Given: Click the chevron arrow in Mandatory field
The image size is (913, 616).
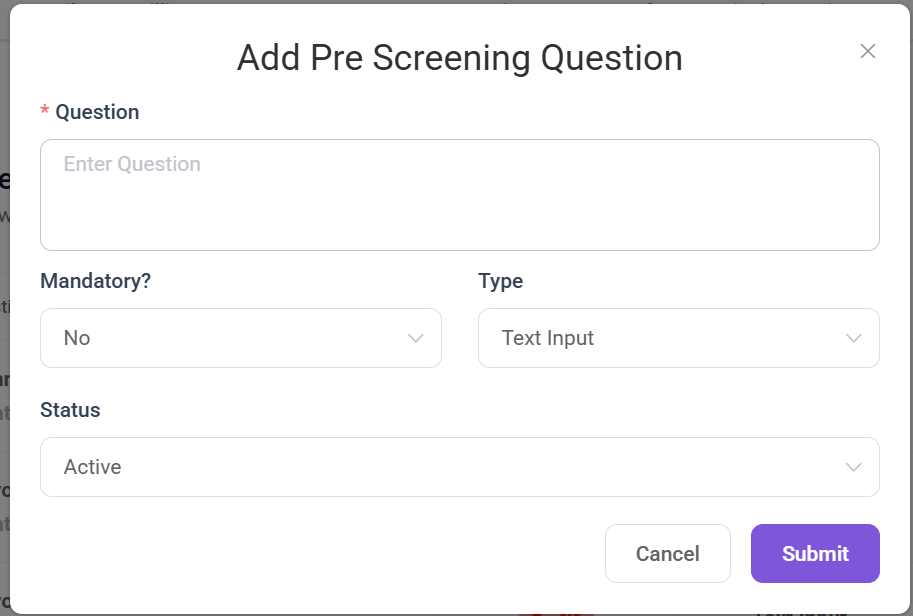Looking at the screenshot, I should (416, 338).
